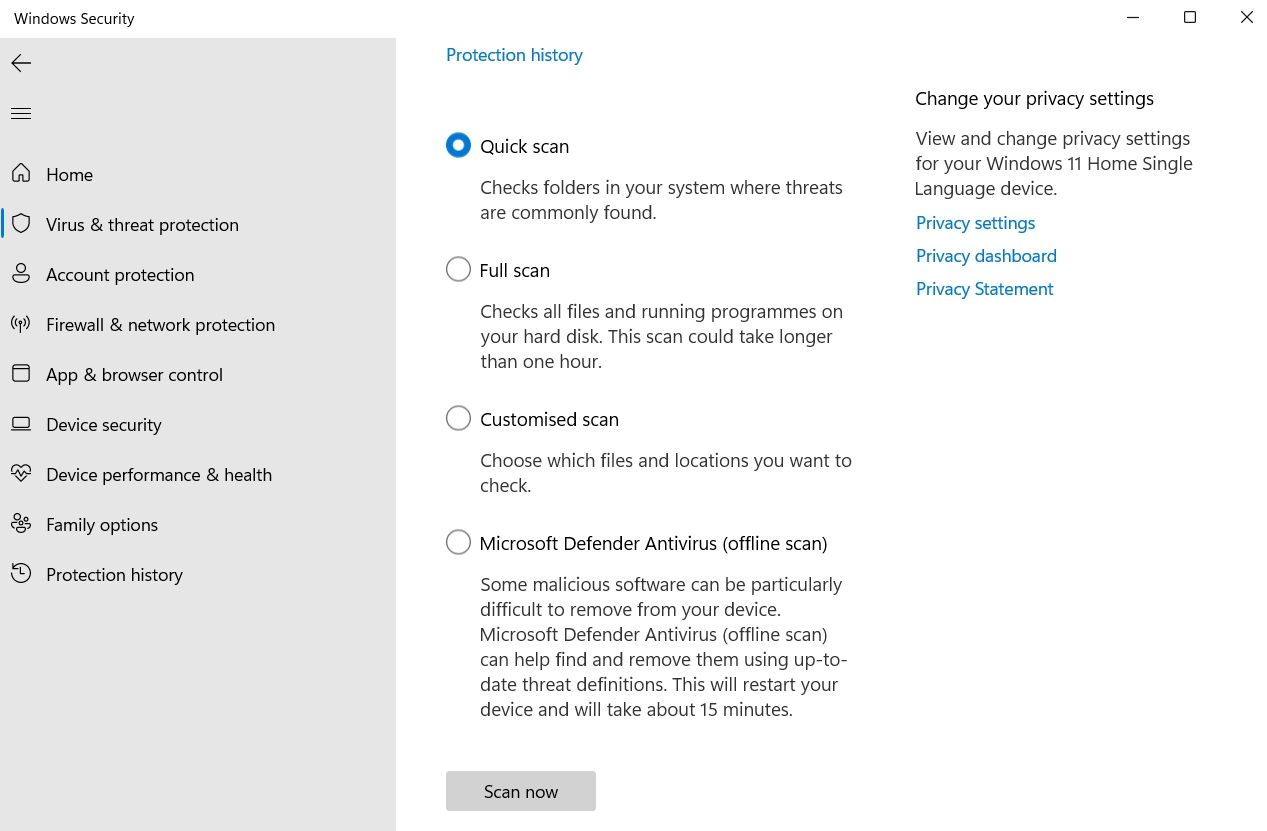
Task: Click the Virus & threat protection shield icon
Action: pos(21,224)
